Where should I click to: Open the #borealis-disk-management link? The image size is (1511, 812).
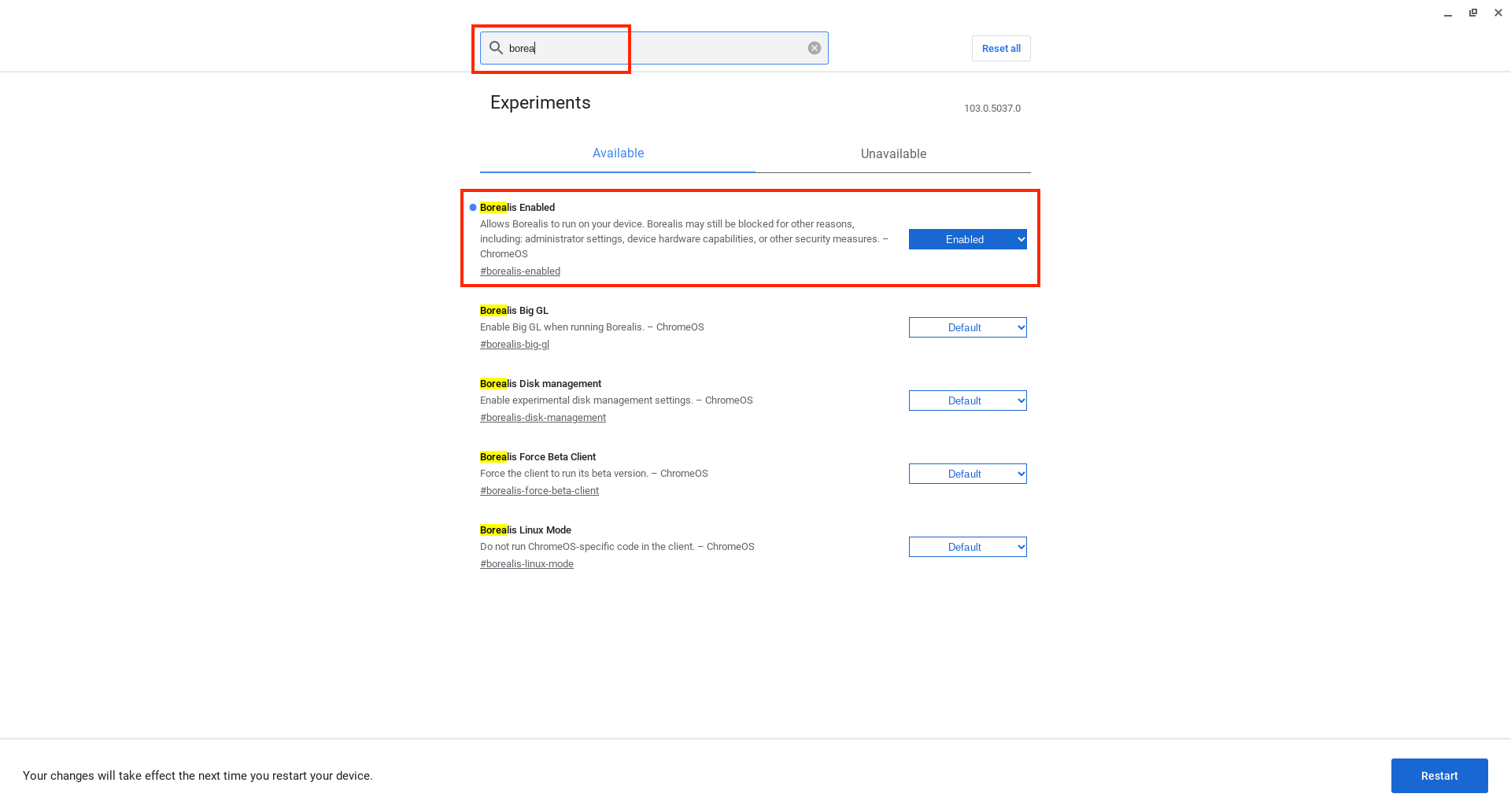click(543, 418)
